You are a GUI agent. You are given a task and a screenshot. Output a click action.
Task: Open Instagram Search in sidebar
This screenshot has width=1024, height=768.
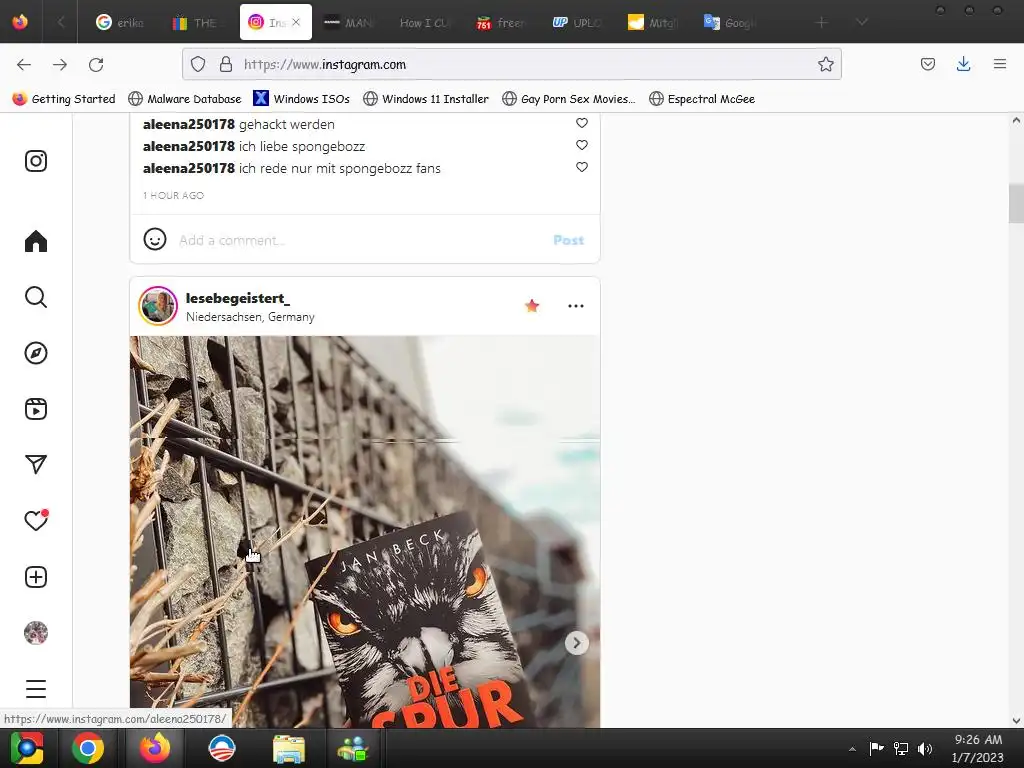(36, 297)
